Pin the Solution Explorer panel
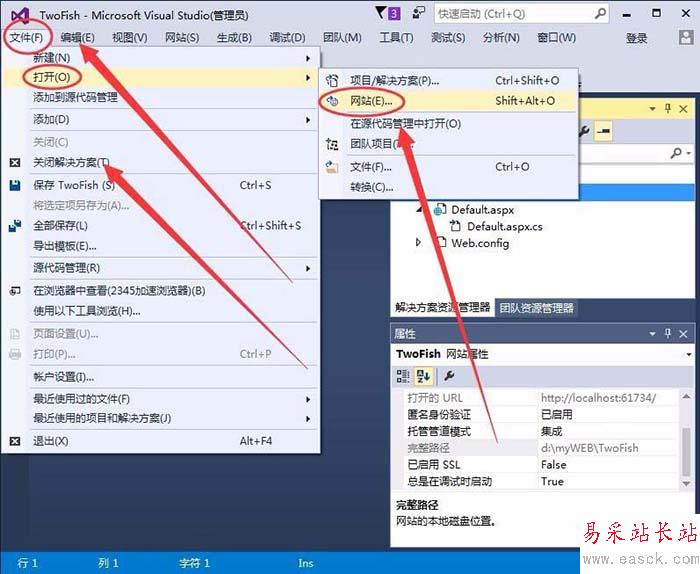This screenshot has height=574, width=700. click(x=668, y=108)
